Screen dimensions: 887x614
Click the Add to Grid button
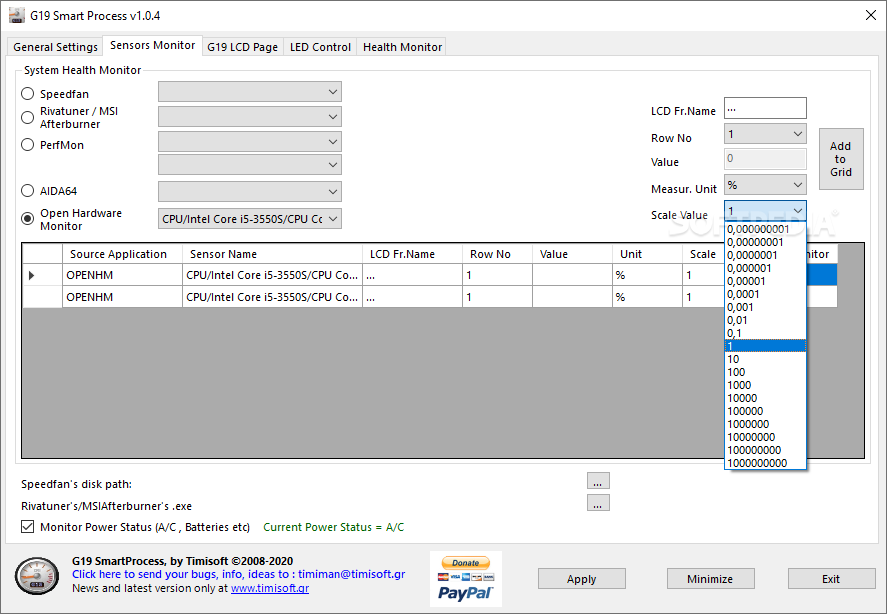(841, 159)
